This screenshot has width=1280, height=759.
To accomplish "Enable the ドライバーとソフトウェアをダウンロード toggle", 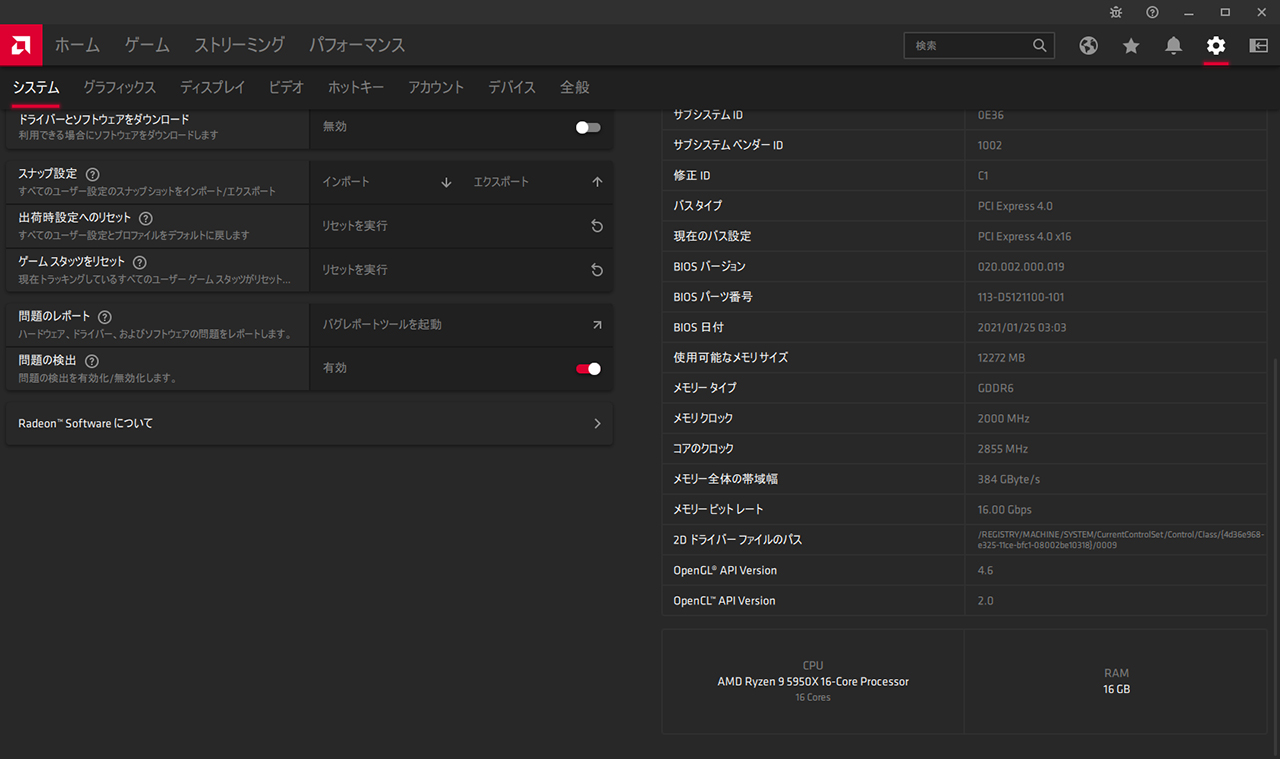I will (588, 127).
